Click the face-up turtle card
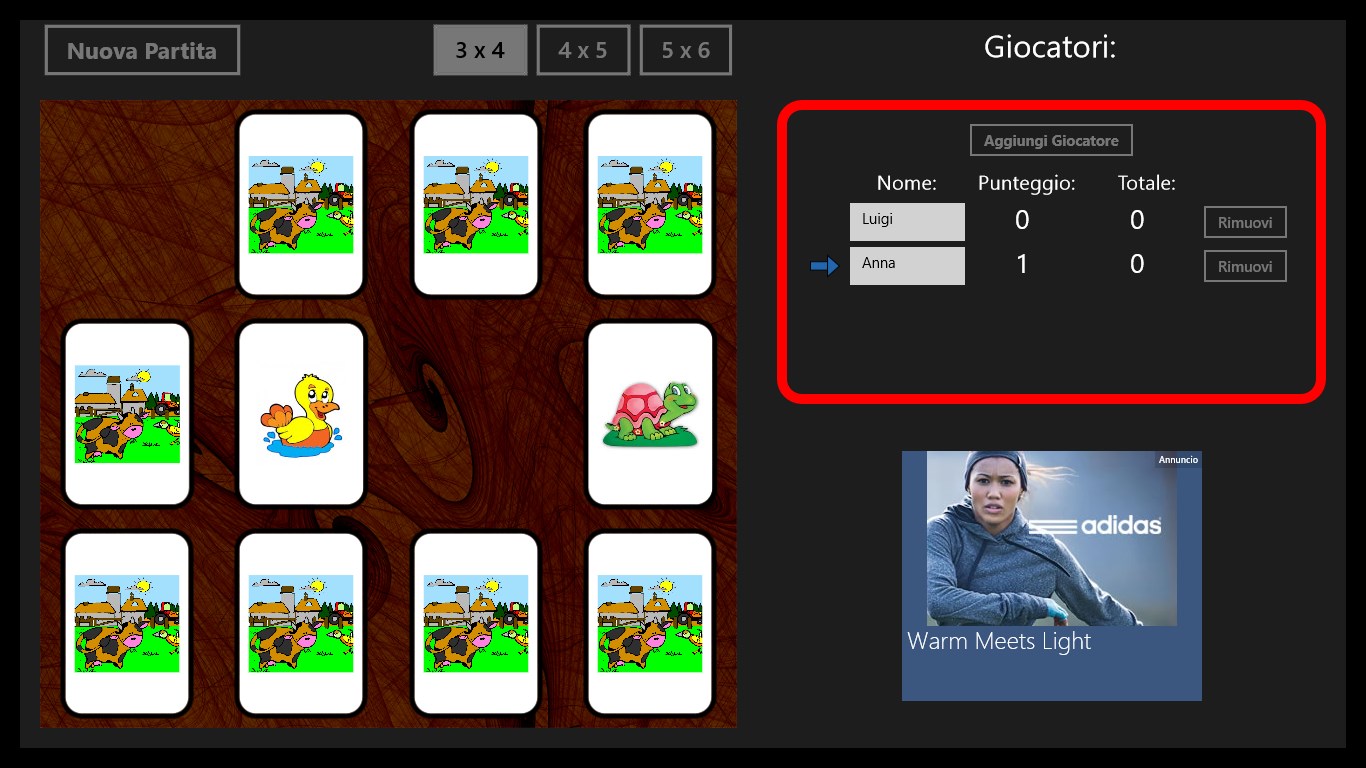The height and width of the screenshot is (768, 1366). tap(650, 414)
